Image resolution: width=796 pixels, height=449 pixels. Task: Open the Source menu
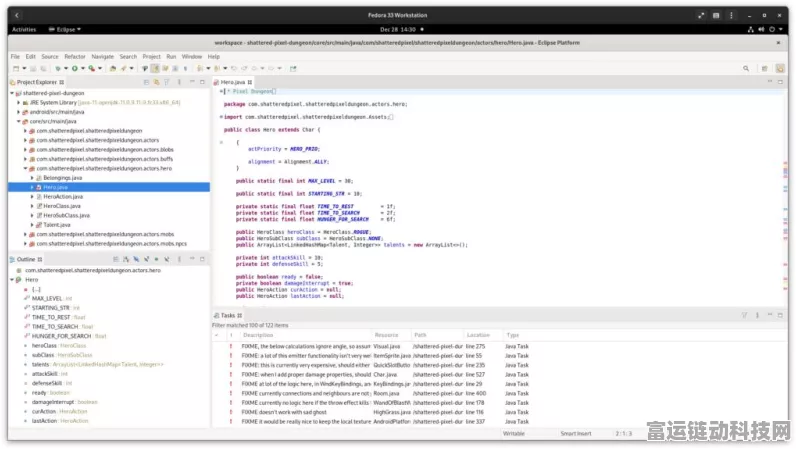pyautogui.click(x=50, y=56)
